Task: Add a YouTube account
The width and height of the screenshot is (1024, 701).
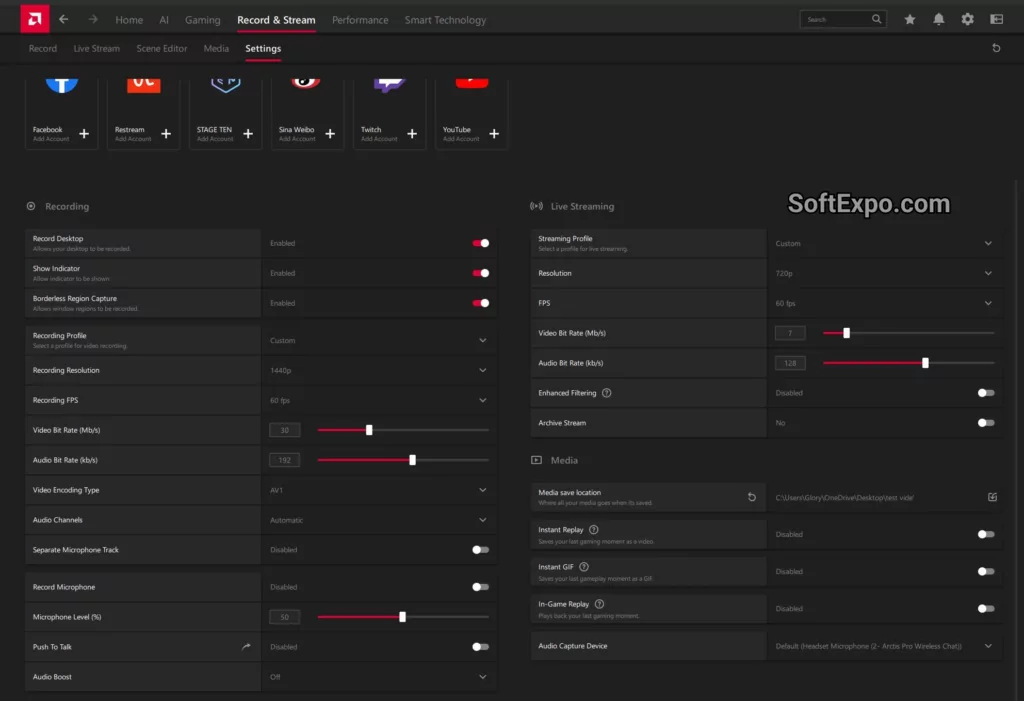Action: pyautogui.click(x=494, y=133)
